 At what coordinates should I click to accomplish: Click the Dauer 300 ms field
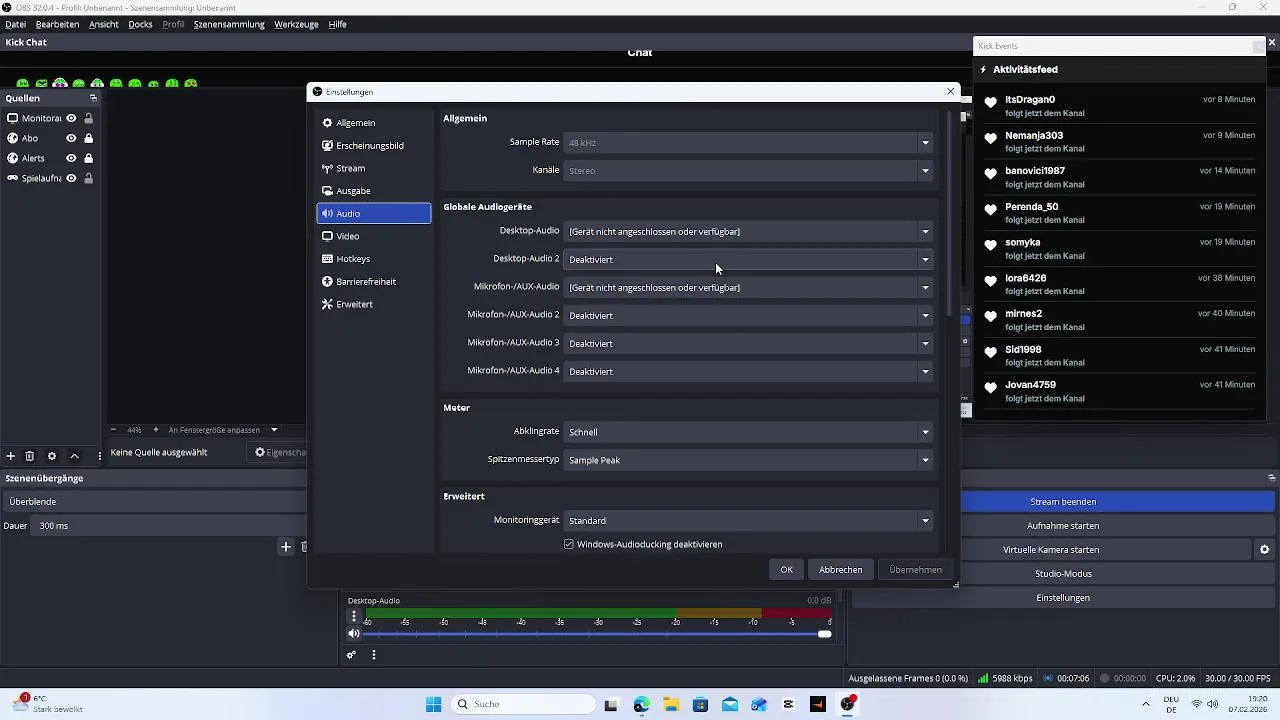(170, 526)
